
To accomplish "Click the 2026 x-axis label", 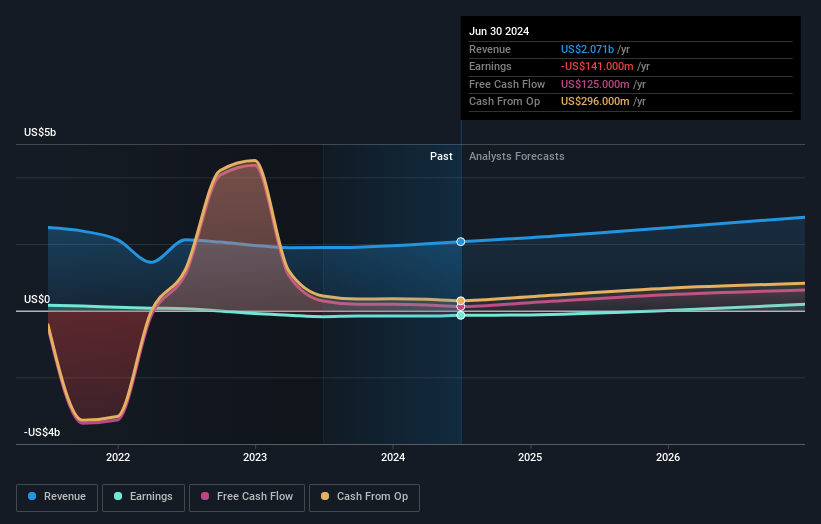I will (x=668, y=457).
